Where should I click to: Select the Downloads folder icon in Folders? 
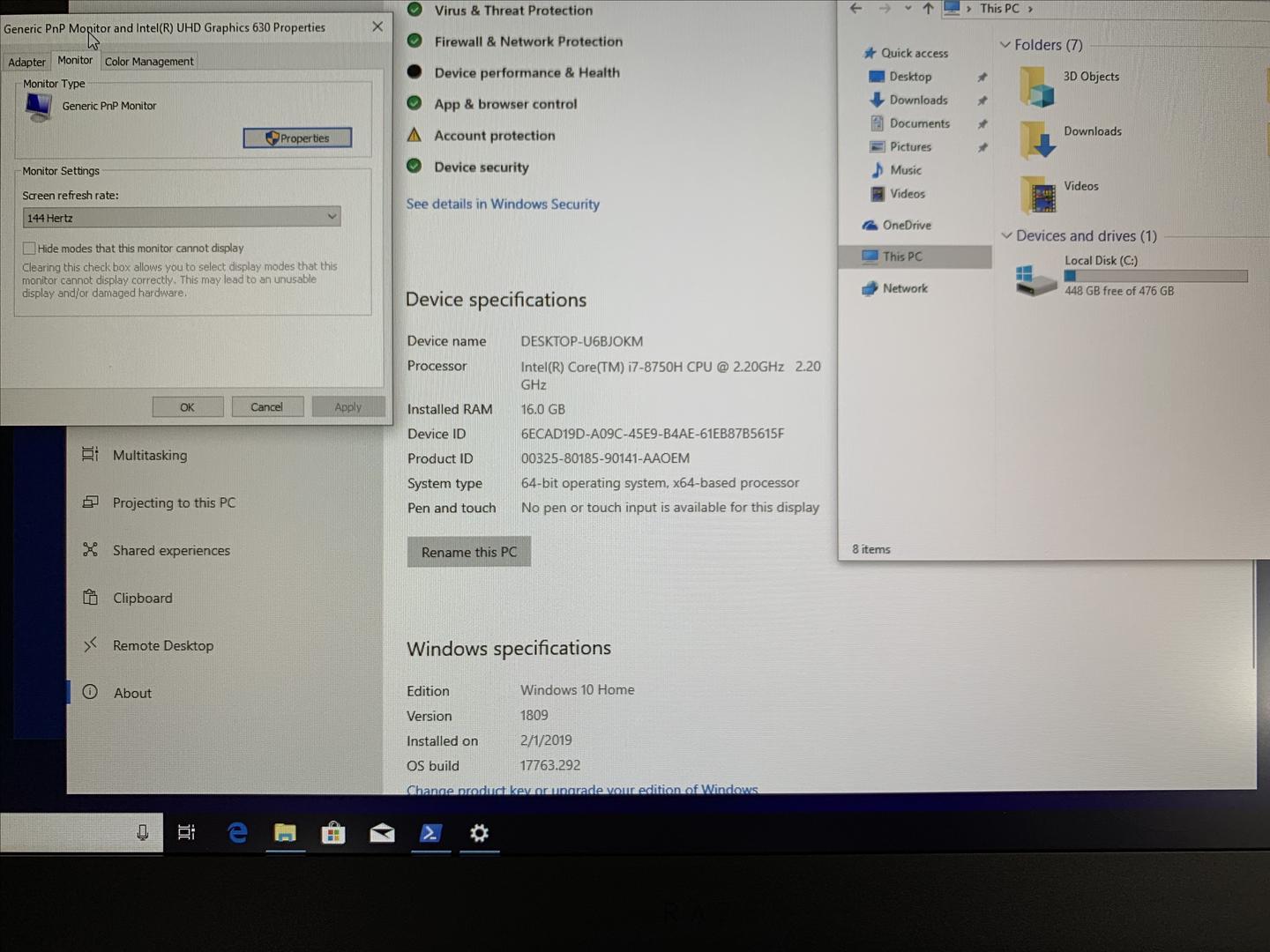[x=1038, y=141]
